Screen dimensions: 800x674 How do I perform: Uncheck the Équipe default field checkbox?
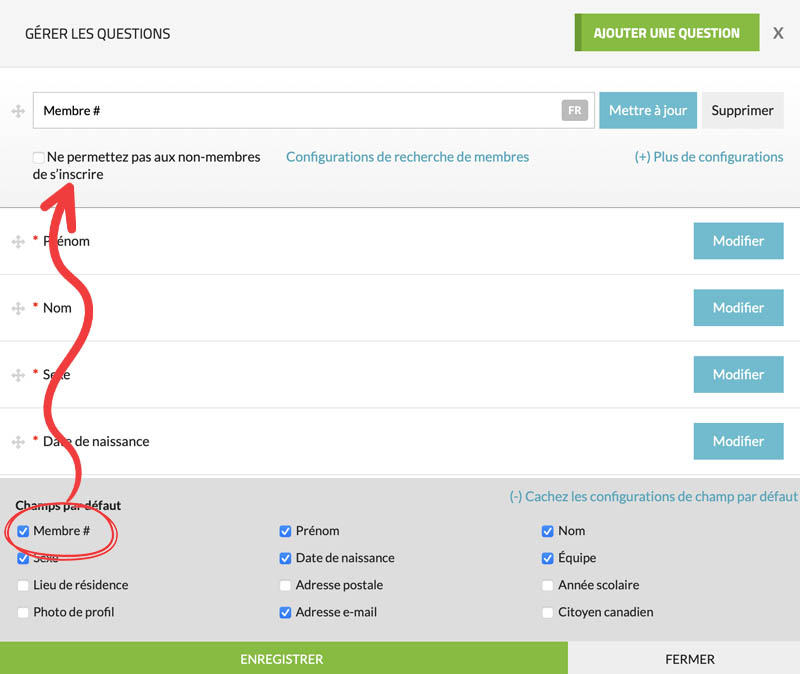547,558
